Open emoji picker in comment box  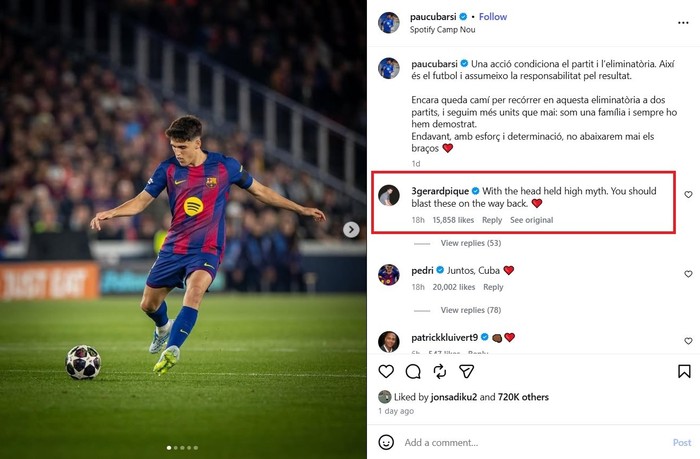pyautogui.click(x=386, y=442)
